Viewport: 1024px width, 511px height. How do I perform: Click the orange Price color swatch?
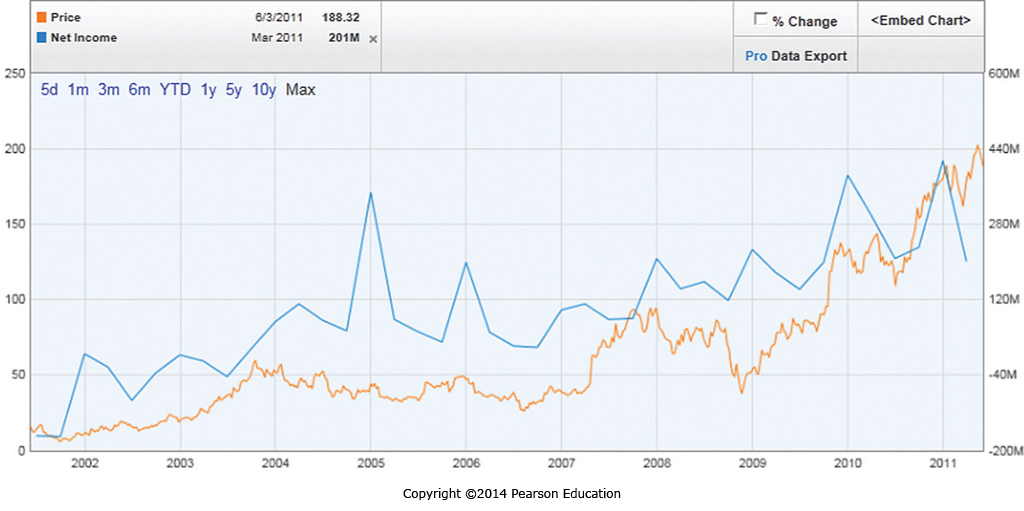click(40, 18)
